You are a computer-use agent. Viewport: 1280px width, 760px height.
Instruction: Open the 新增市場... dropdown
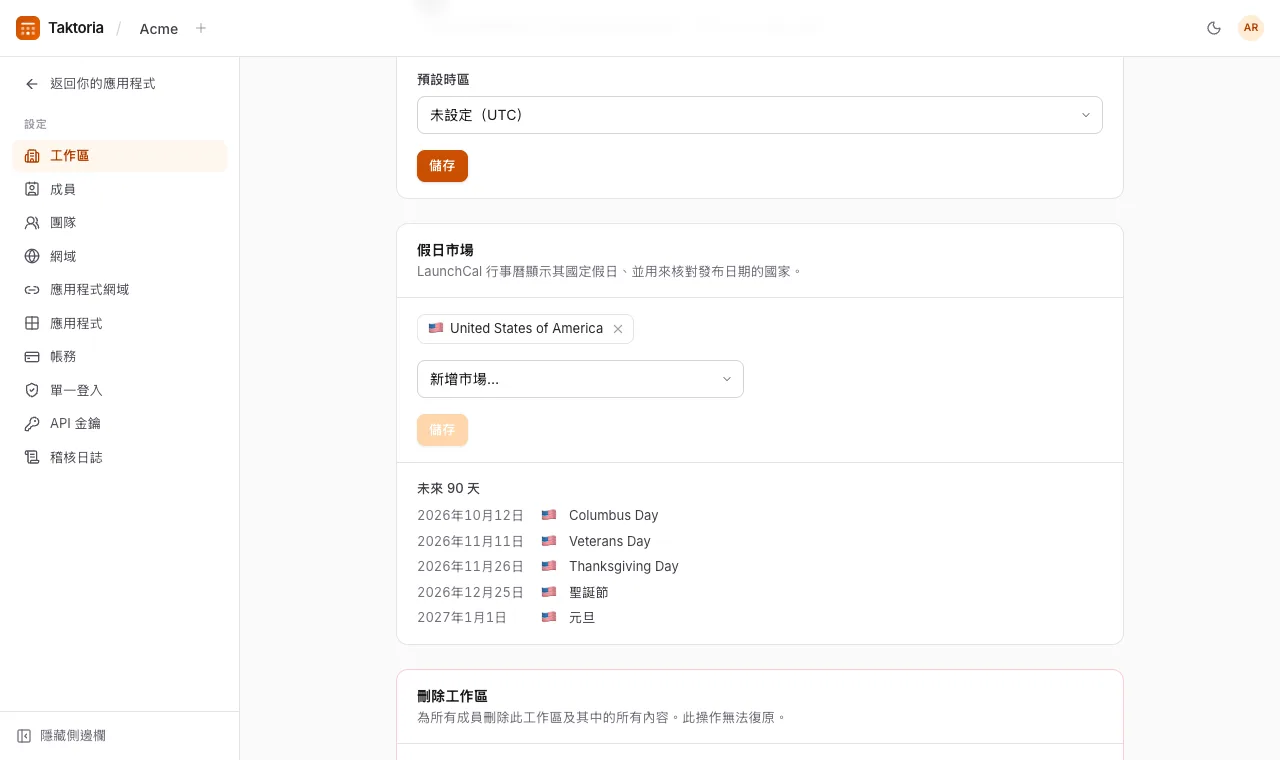[580, 379]
